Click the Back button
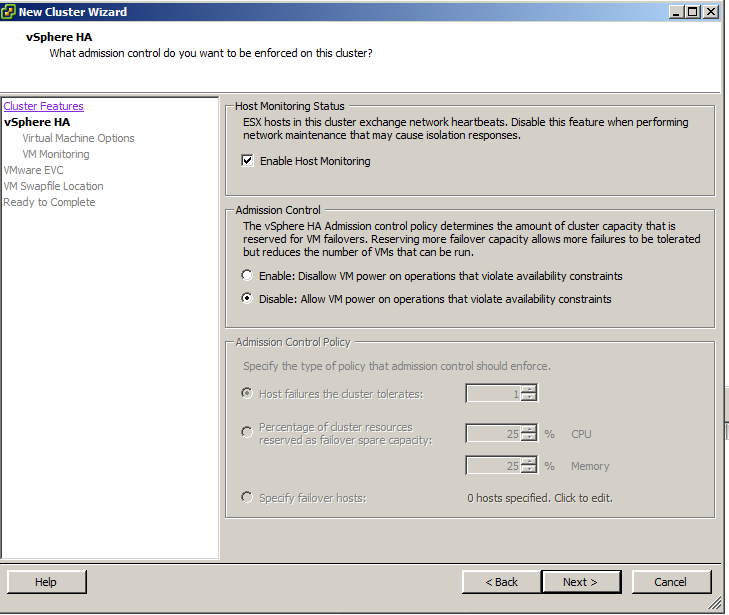The height and width of the screenshot is (615, 729). [501, 582]
